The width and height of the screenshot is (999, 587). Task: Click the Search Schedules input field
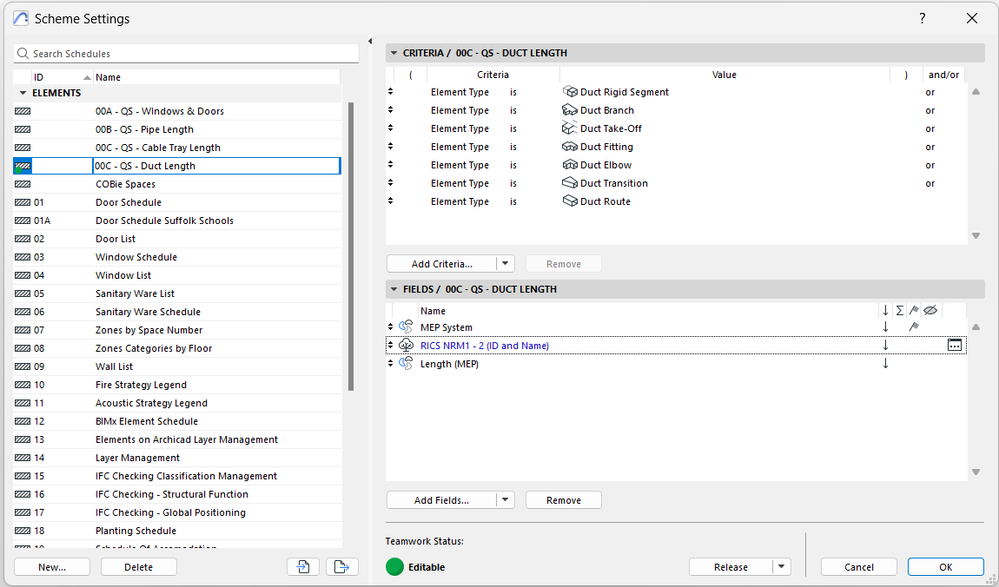[x=186, y=54]
